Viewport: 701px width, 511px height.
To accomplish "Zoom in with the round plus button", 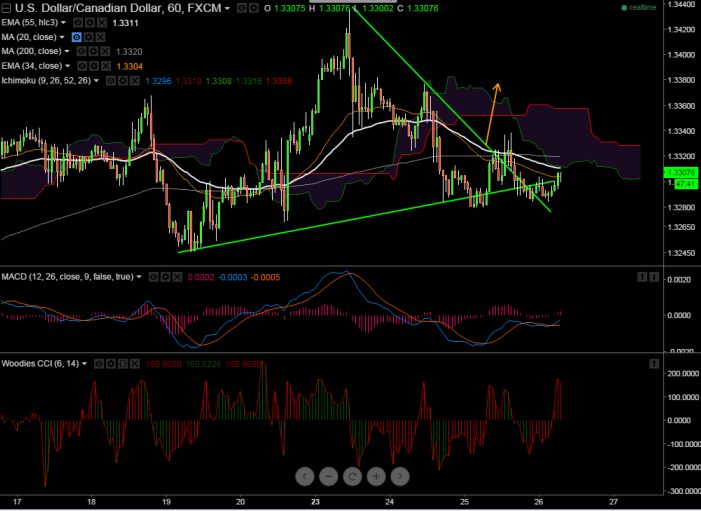I will pyautogui.click(x=376, y=477).
